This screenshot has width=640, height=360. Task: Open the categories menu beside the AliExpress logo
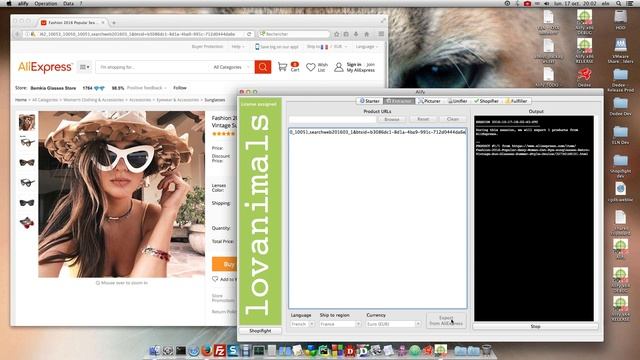84,67
